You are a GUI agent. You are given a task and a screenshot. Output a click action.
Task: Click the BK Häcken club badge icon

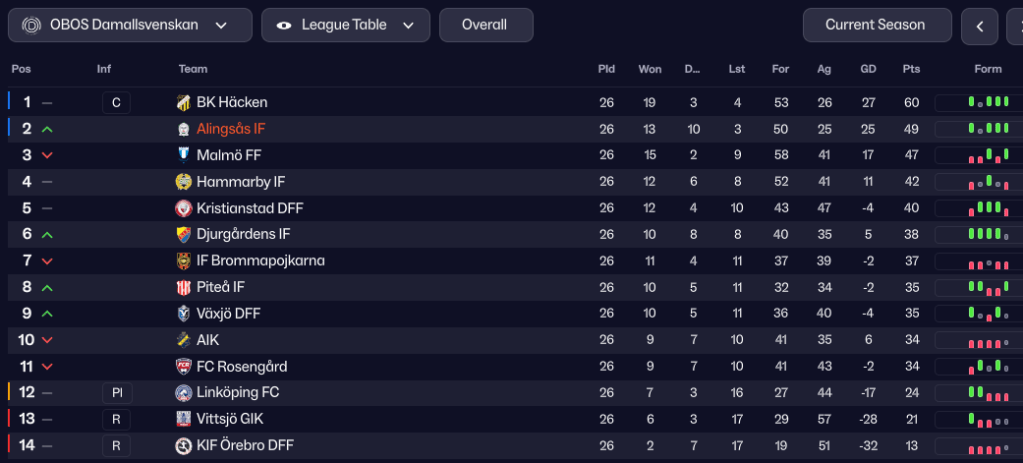point(184,102)
